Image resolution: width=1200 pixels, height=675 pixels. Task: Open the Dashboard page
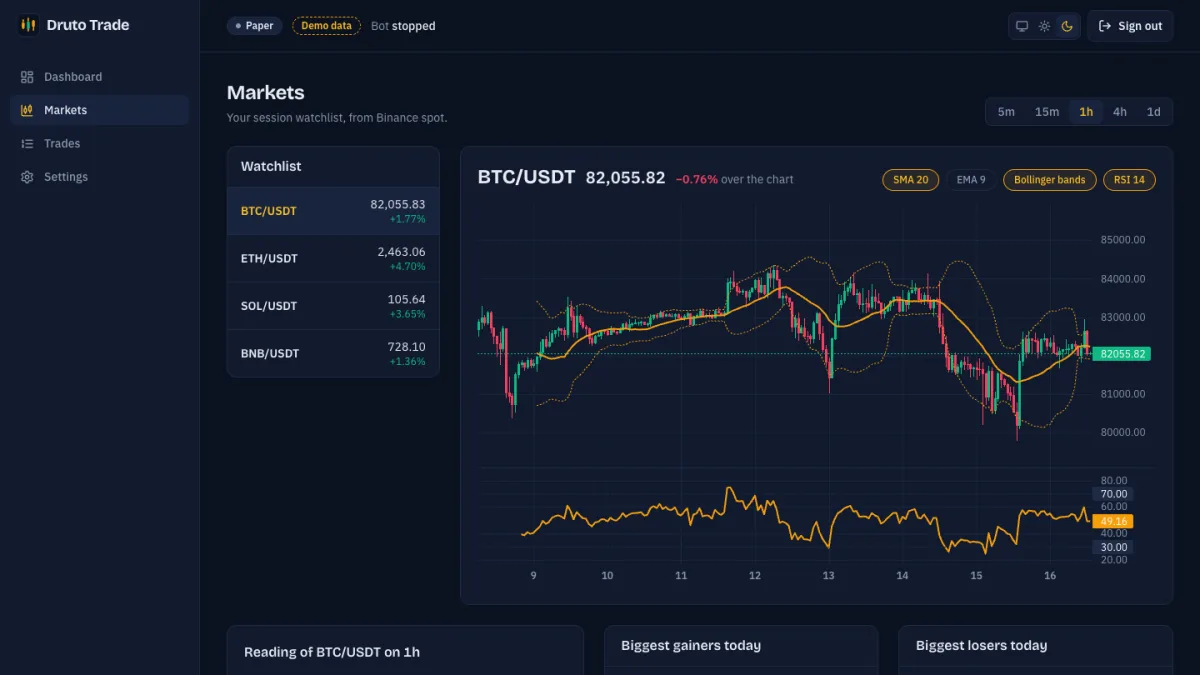100,77
